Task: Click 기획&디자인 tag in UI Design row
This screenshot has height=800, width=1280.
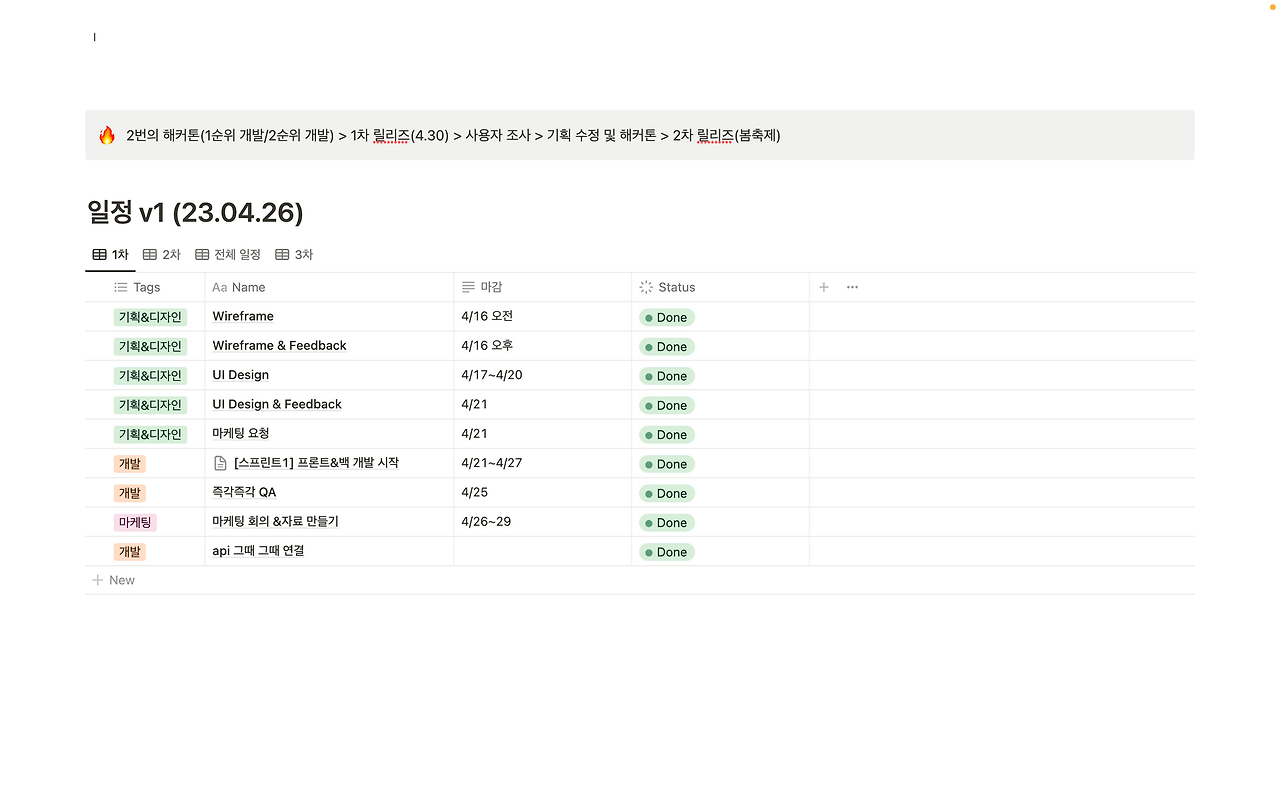Action: point(150,375)
